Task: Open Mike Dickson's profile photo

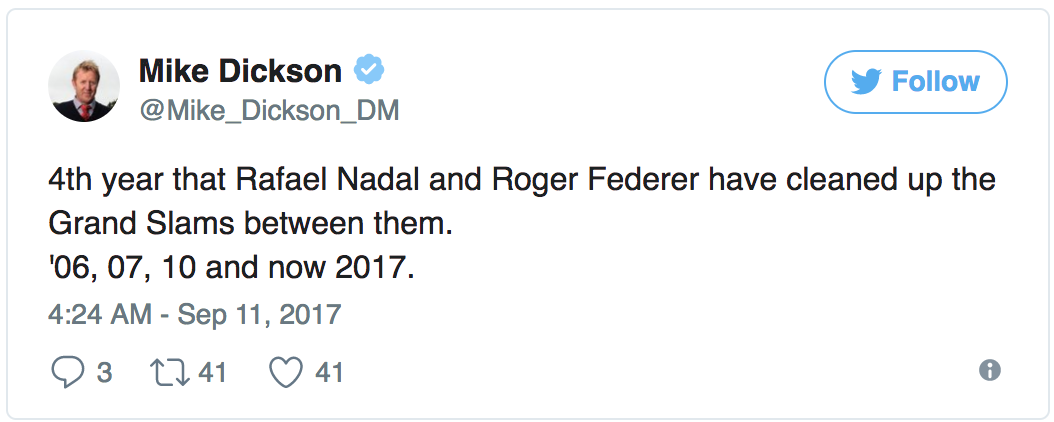Action: pyautogui.click(x=85, y=86)
